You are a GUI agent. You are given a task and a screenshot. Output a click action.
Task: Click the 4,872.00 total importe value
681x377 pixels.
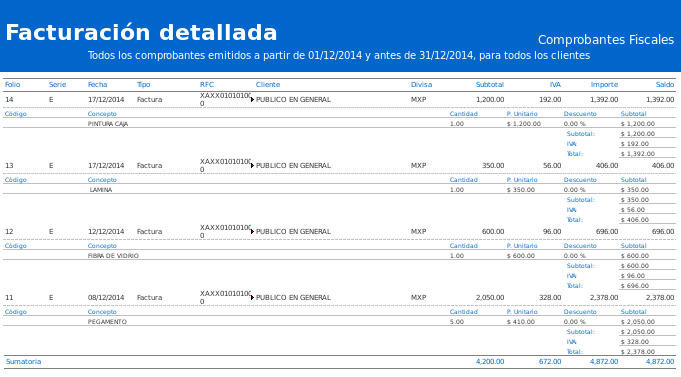(x=604, y=361)
